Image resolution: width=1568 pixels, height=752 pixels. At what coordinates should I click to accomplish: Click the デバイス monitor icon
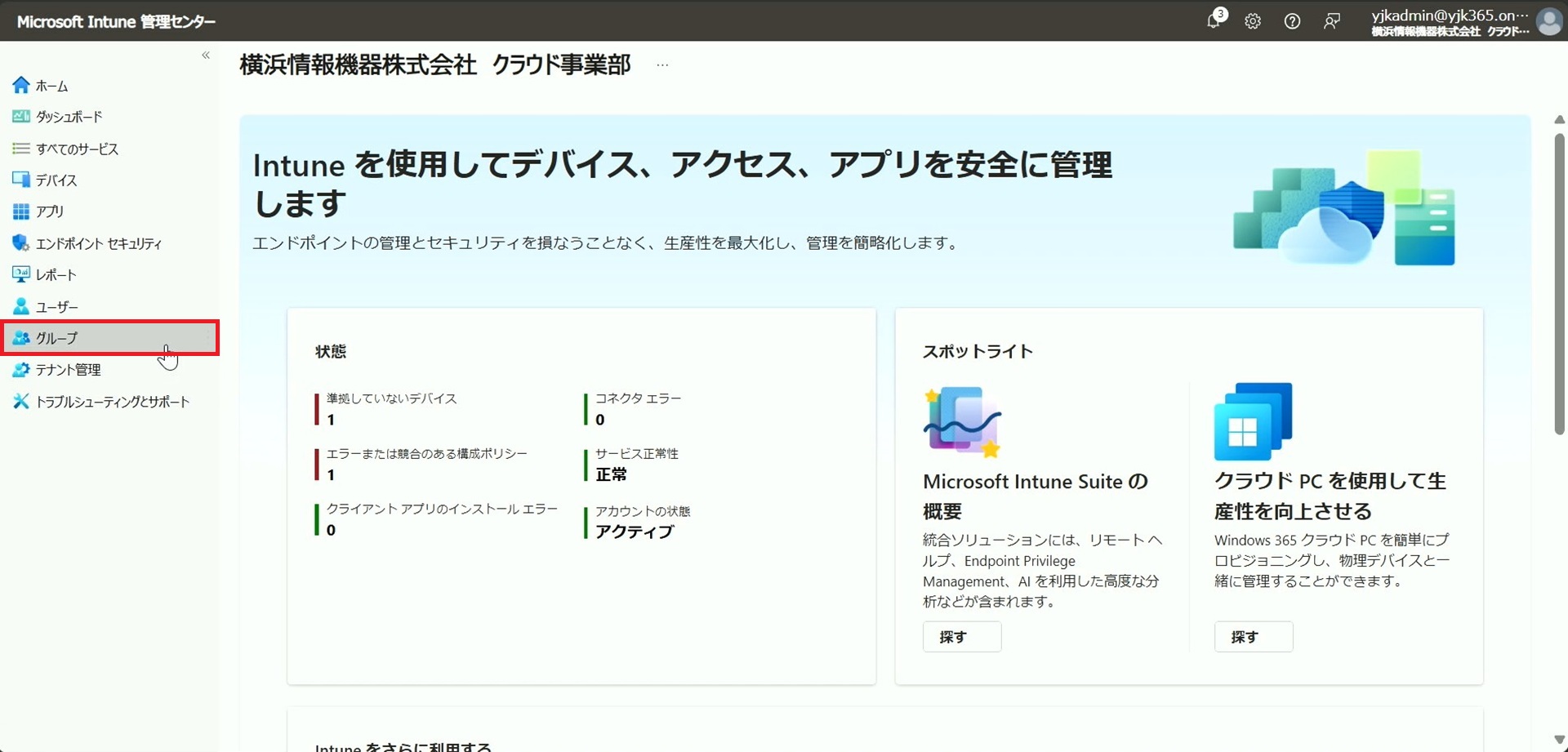click(21, 180)
